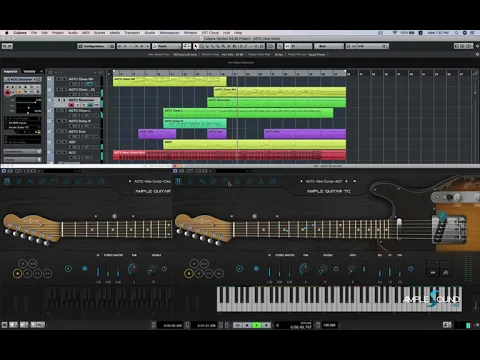Screen dimensions: 480x360
Task: Click the undo/redo history button in Cubase toolbar
Action: click(x=8, y=46)
